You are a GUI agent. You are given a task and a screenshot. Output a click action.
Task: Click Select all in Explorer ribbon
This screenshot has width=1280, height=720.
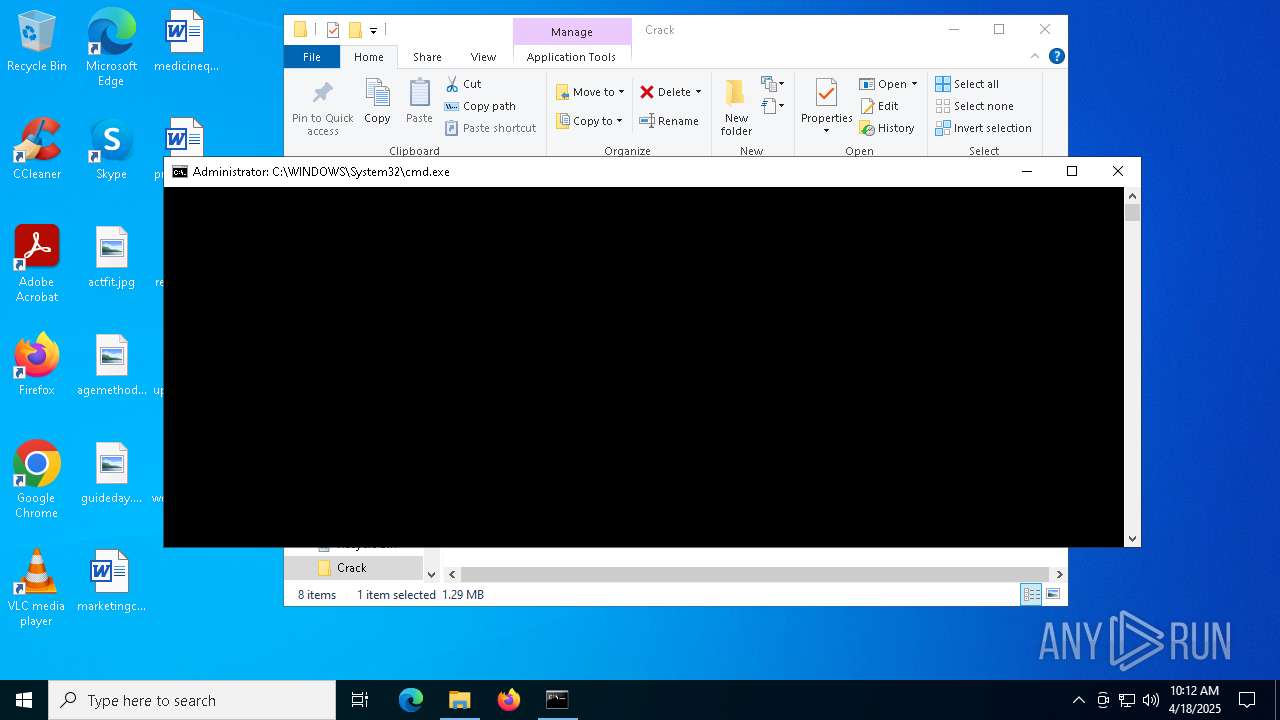[967, 84]
